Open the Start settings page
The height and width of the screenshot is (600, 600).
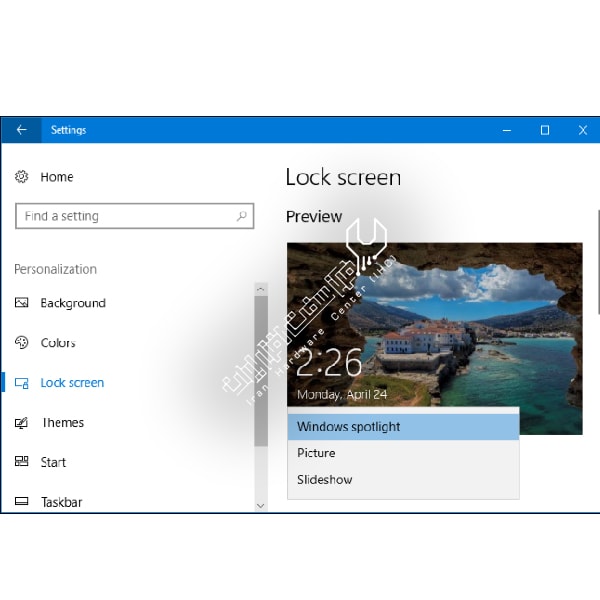53,462
